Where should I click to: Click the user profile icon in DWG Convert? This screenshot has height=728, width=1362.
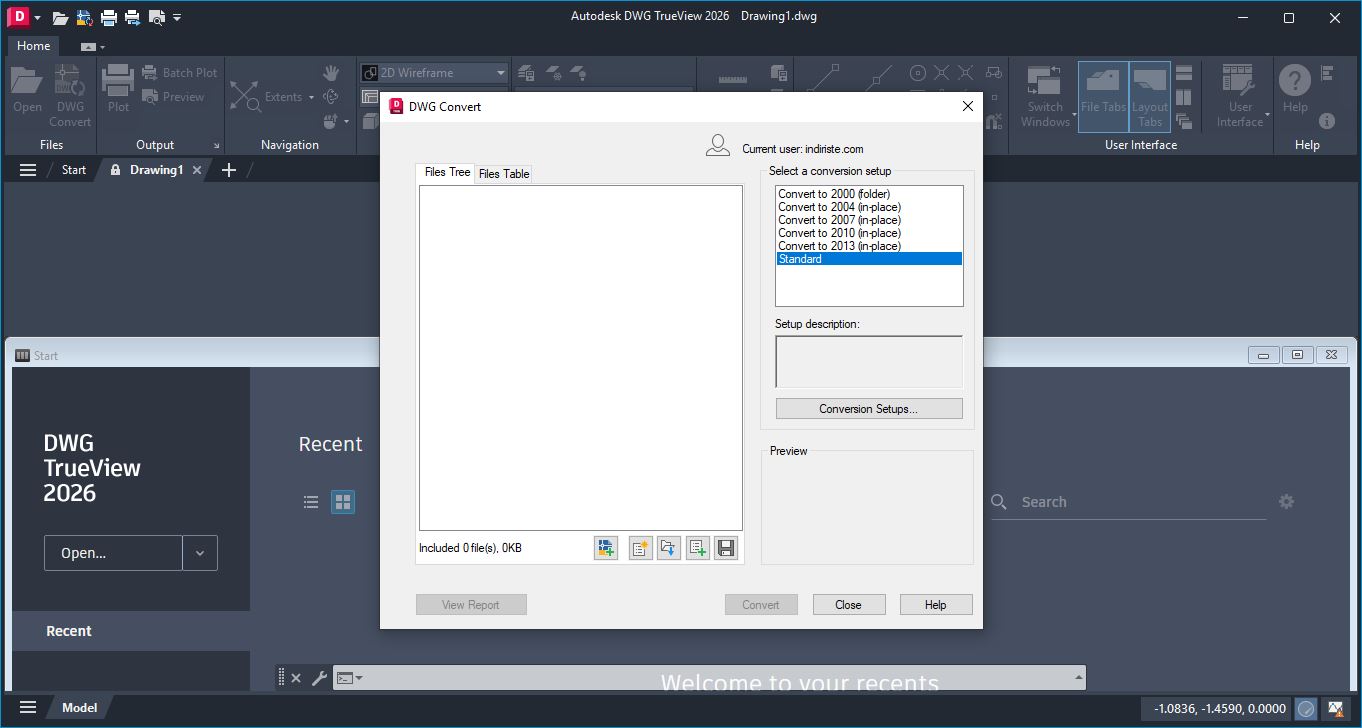718,147
